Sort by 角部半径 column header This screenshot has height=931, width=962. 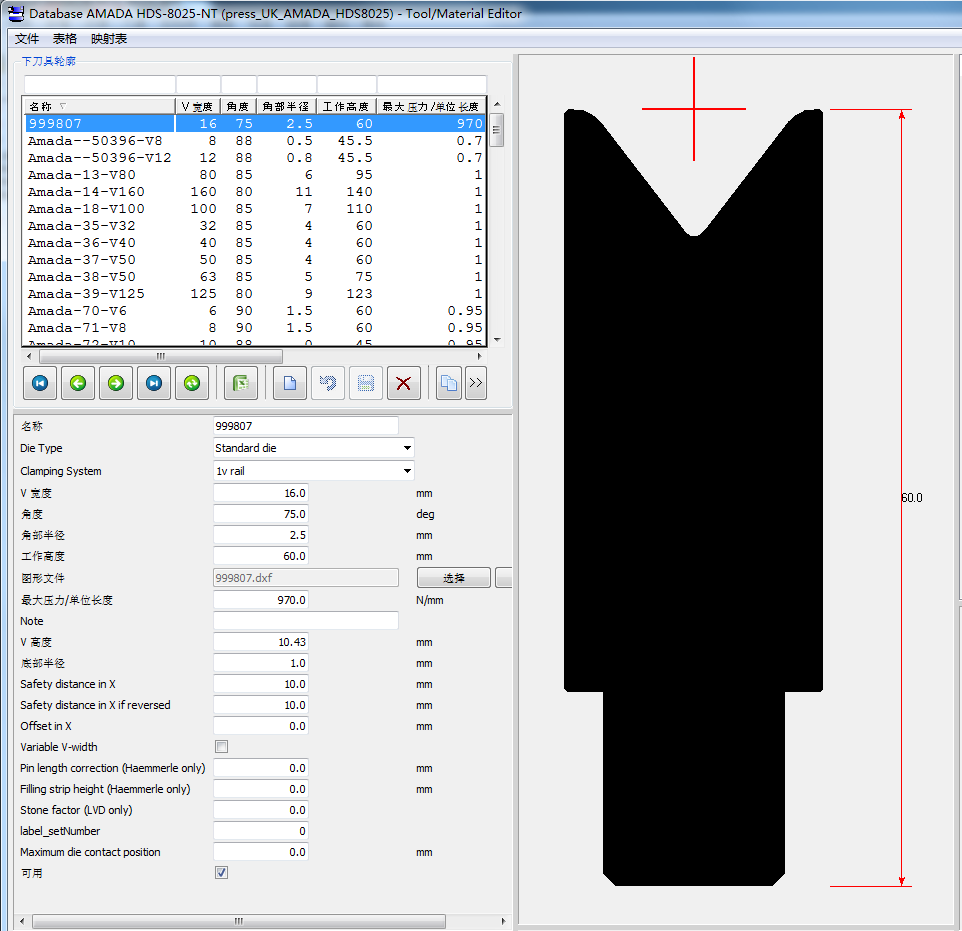pyautogui.click(x=286, y=106)
